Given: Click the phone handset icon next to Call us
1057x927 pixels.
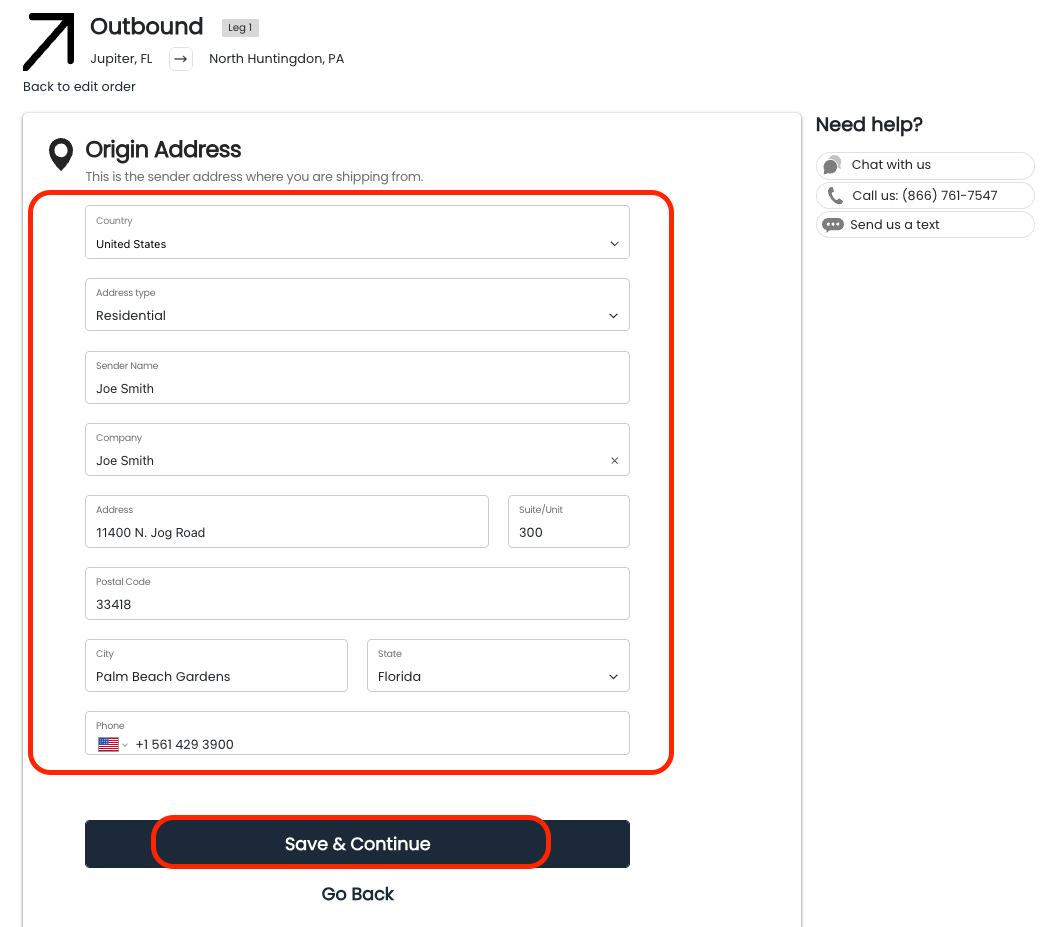Looking at the screenshot, I should pos(835,196).
